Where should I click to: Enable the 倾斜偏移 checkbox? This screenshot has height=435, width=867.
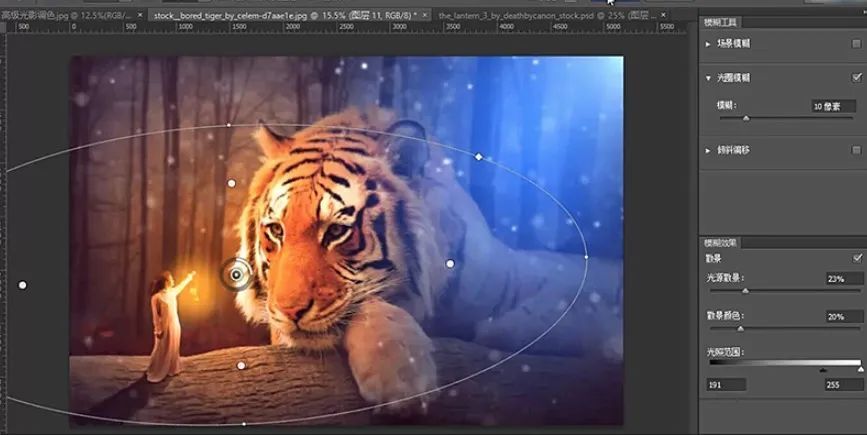point(856,150)
